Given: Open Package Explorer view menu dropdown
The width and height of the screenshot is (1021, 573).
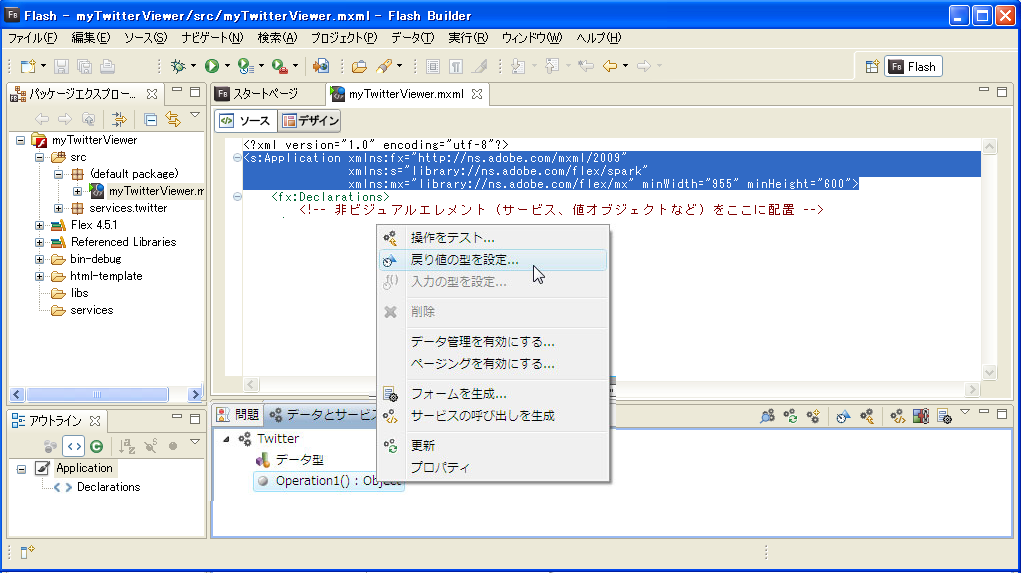Looking at the screenshot, I should (195, 115).
